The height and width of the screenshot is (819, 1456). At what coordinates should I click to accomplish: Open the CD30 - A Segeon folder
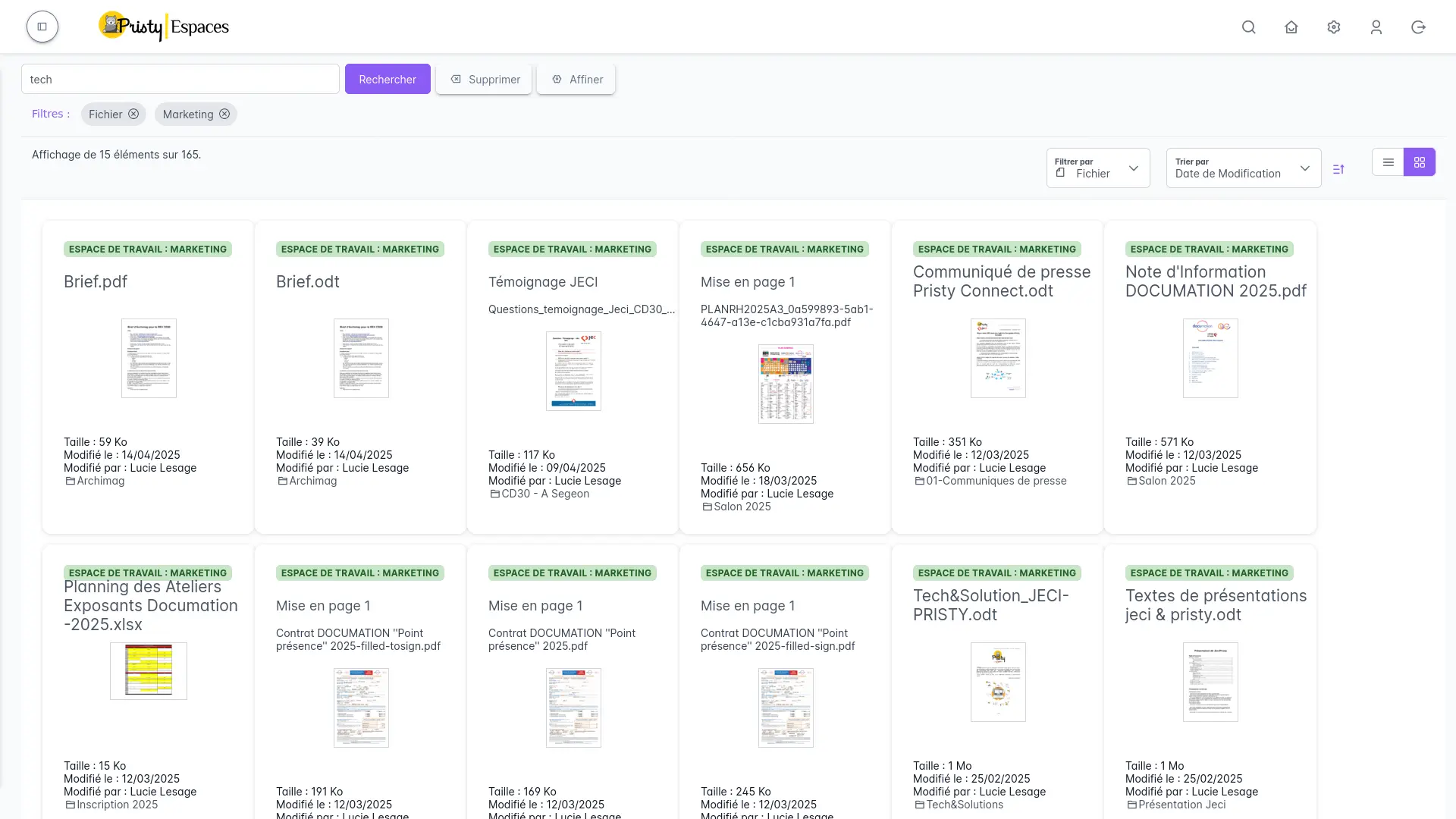pyautogui.click(x=539, y=494)
